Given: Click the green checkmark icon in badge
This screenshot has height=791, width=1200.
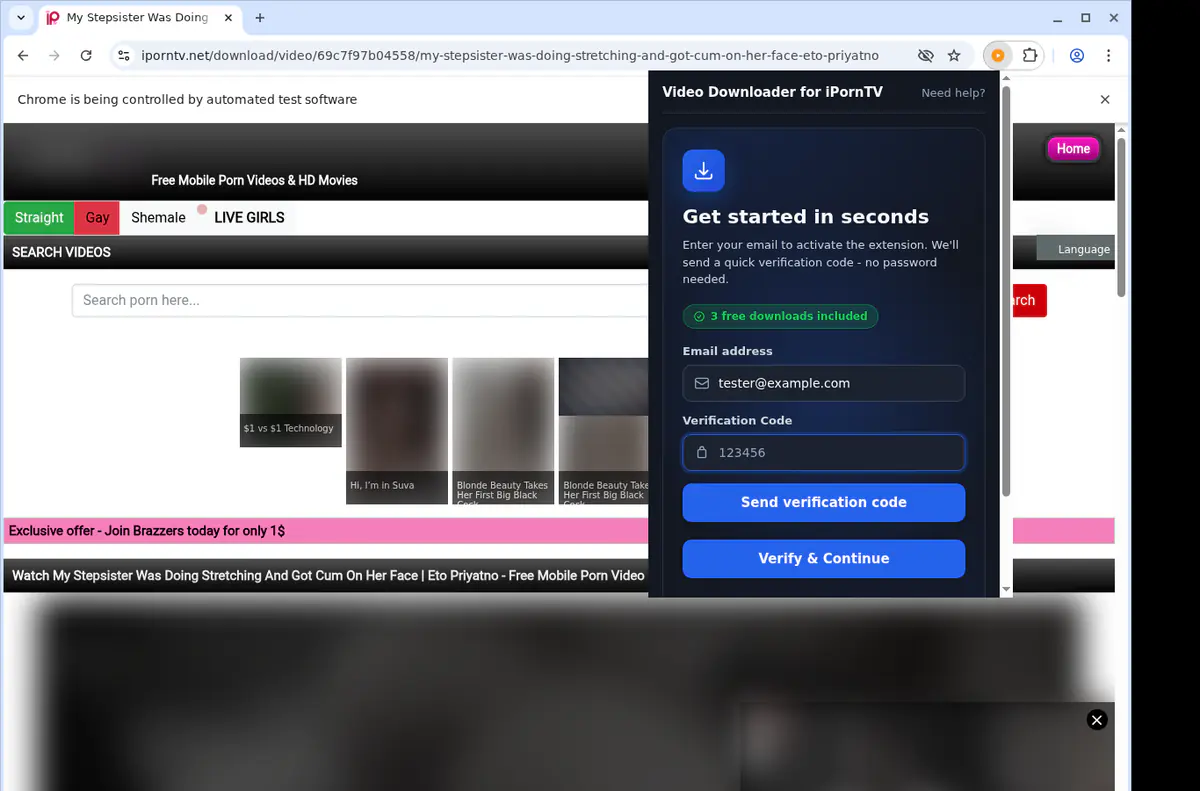Looking at the screenshot, I should [x=699, y=316].
